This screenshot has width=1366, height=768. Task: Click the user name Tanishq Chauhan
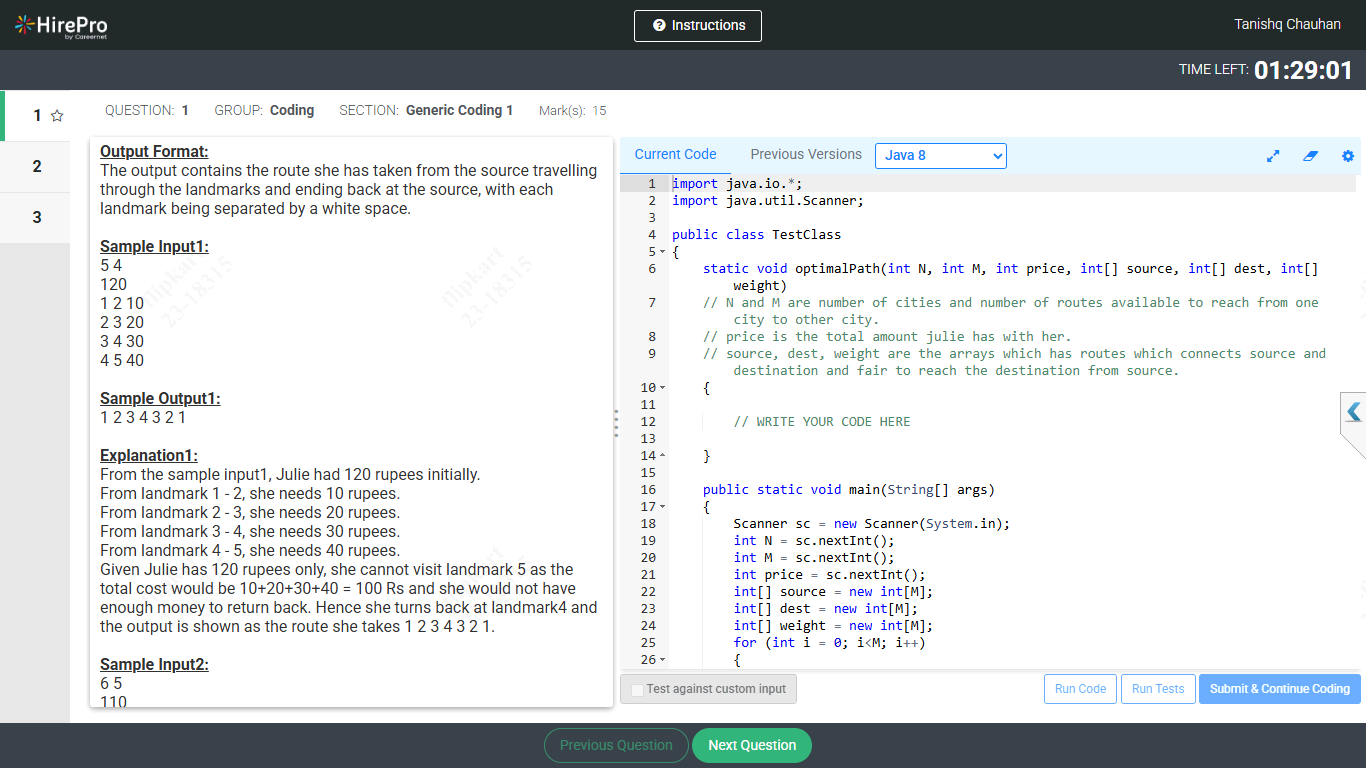tap(1288, 24)
